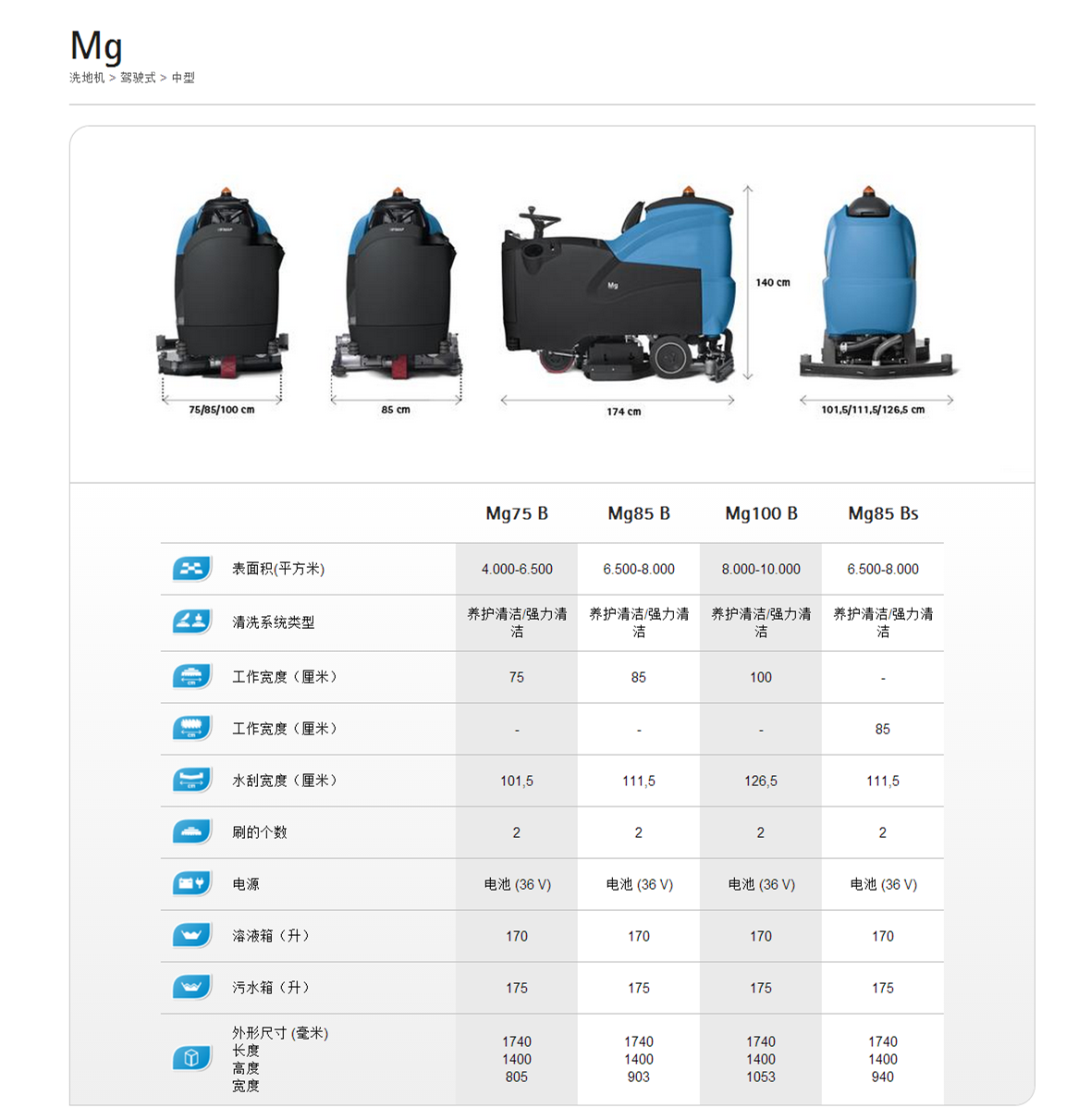This screenshot has height=1120, width=1091.
Task: Click the dirty water tank icon
Action: coord(192,987)
